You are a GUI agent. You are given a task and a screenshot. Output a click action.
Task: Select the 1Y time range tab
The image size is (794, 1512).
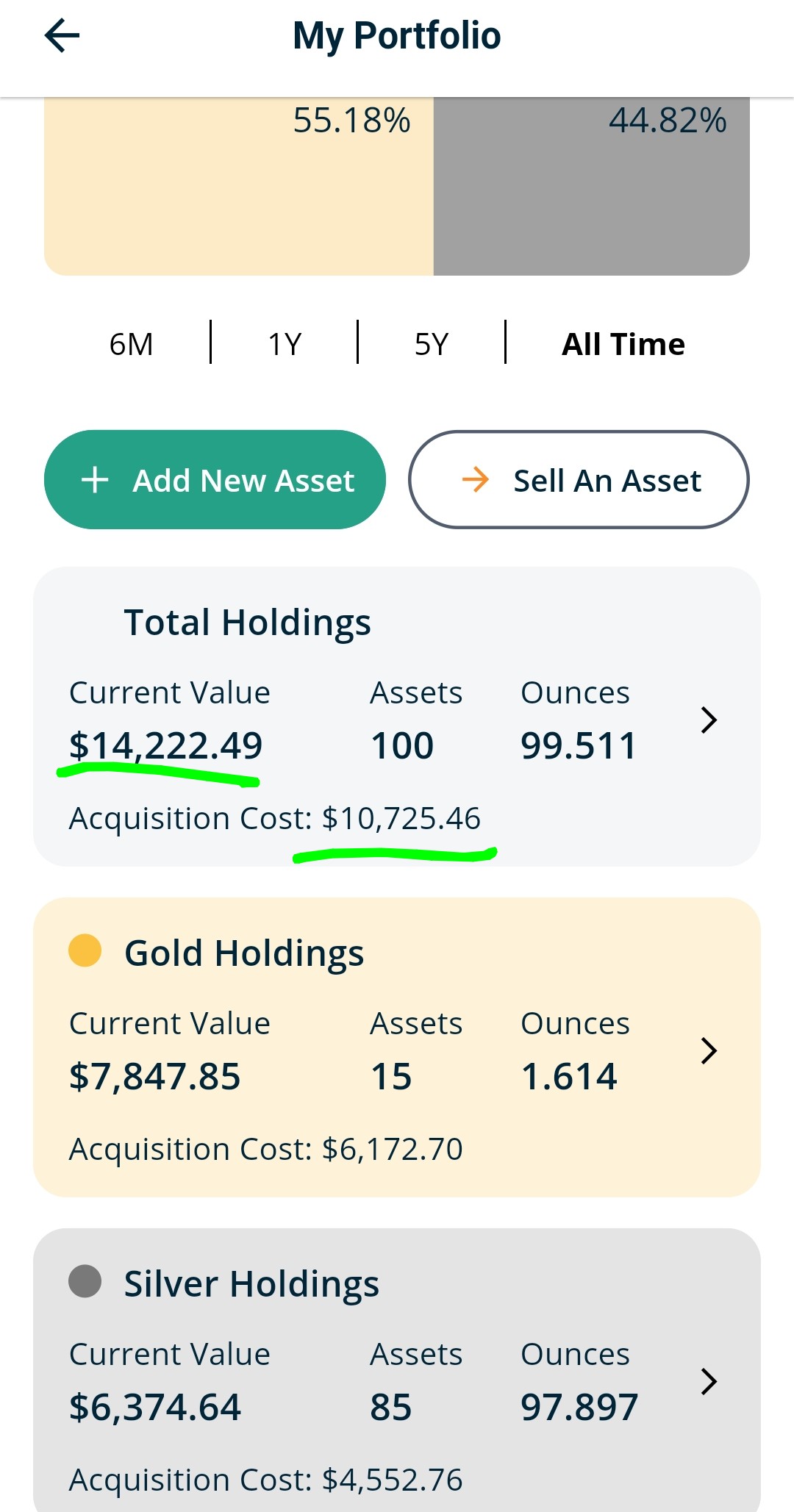point(285,343)
